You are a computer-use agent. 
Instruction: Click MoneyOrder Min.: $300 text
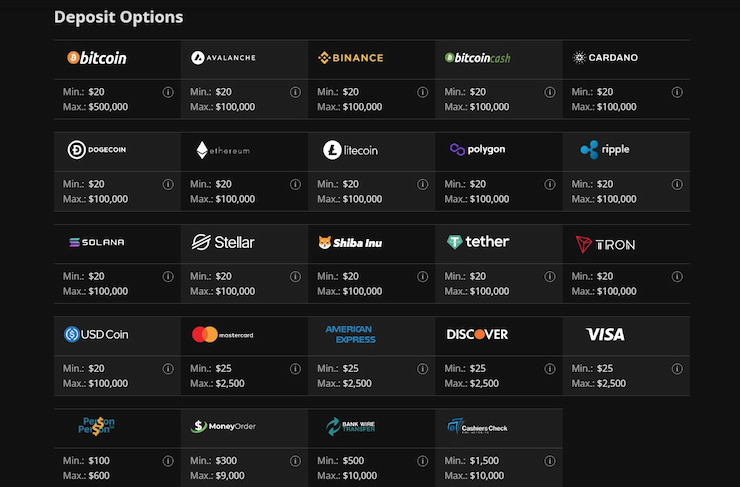coord(214,461)
